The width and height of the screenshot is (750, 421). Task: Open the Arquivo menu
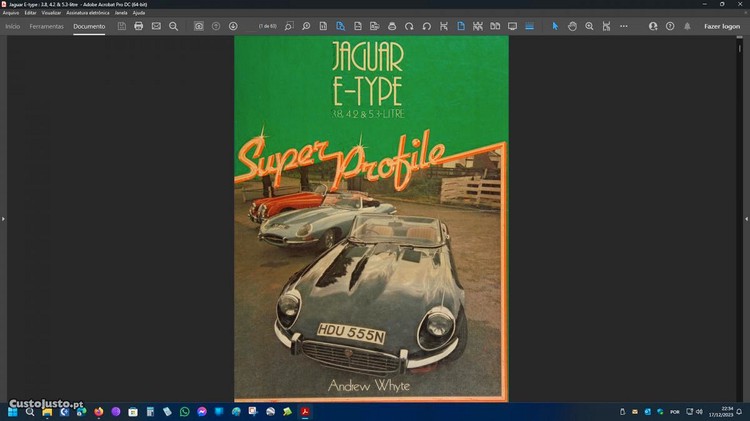11,12
